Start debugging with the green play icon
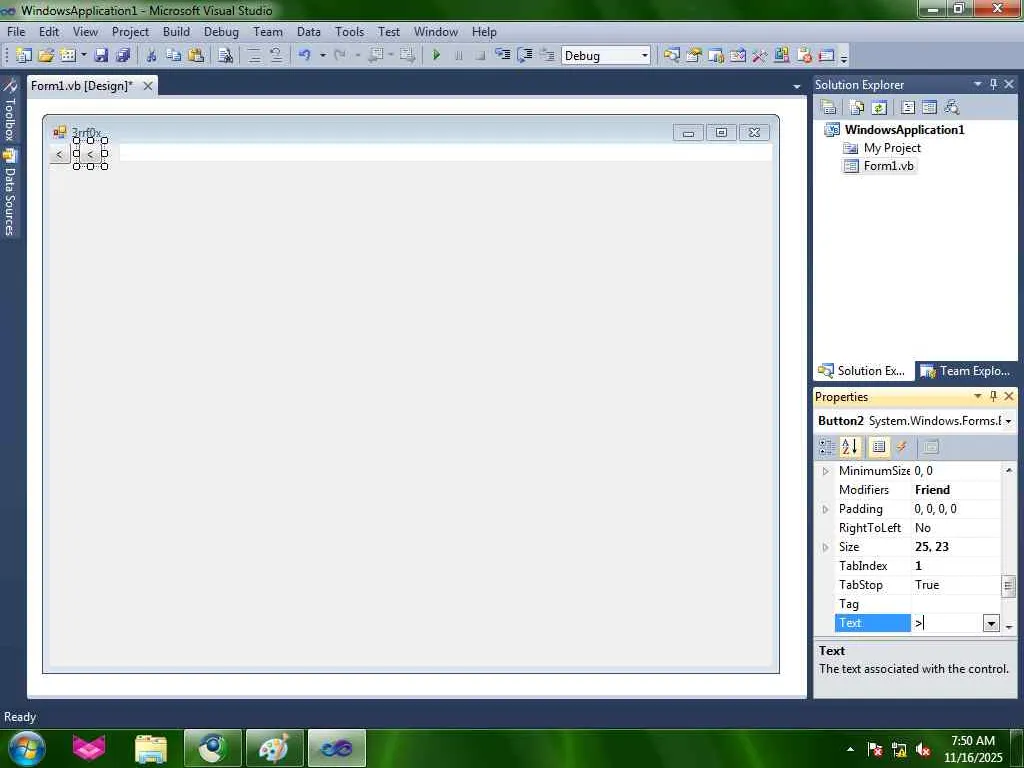The width and height of the screenshot is (1024, 768). pos(436,56)
